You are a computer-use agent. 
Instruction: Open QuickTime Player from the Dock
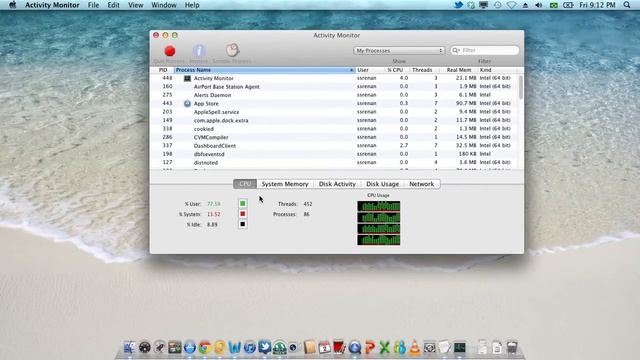click(354, 347)
